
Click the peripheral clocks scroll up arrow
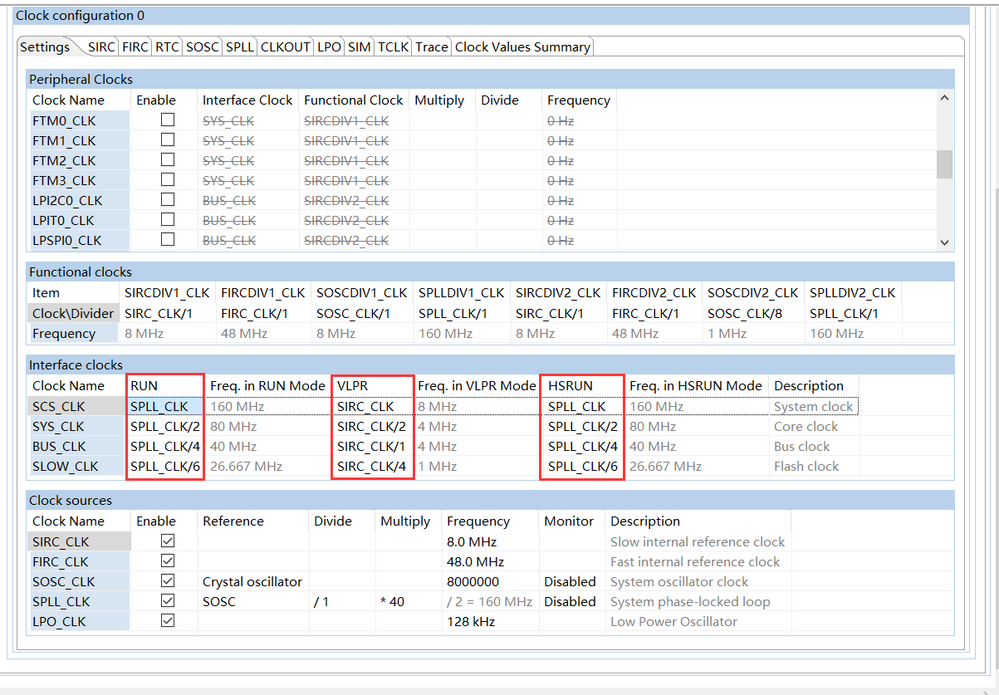point(944,98)
